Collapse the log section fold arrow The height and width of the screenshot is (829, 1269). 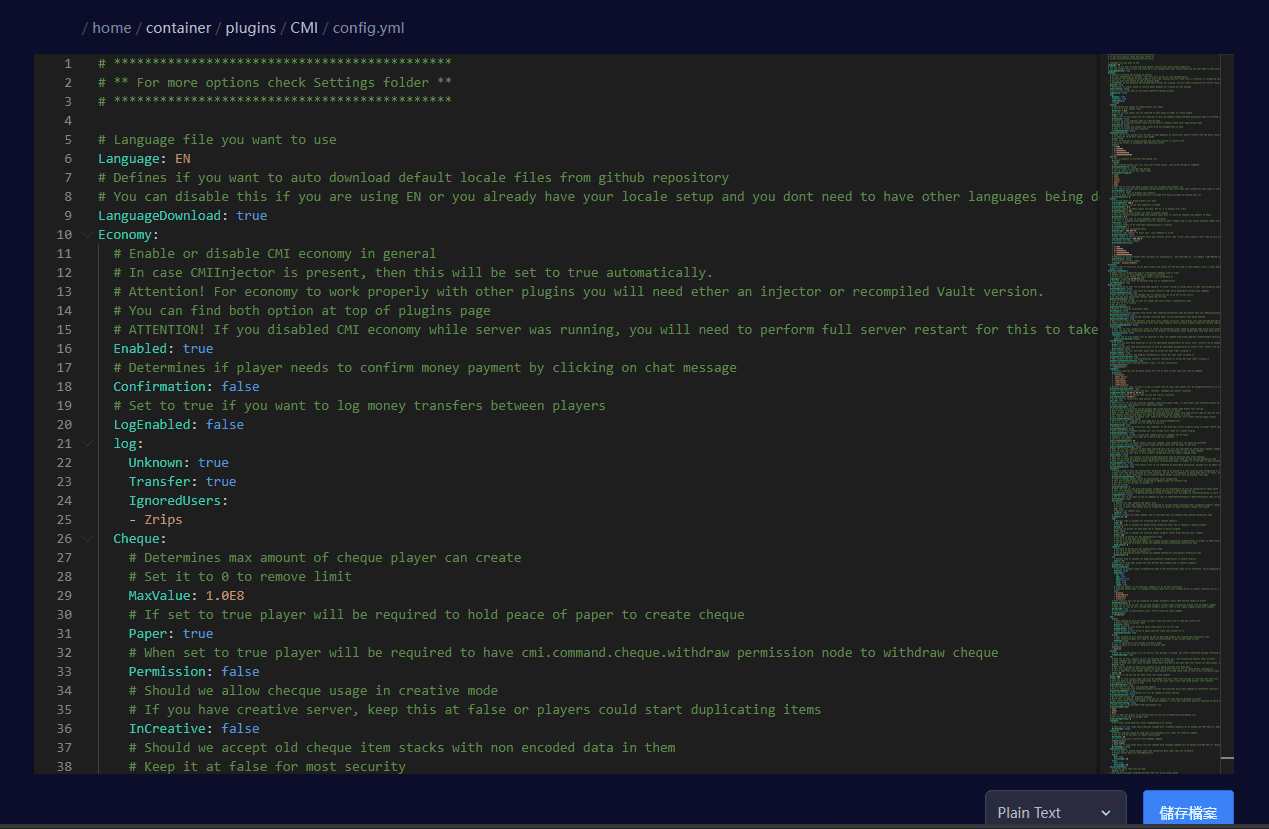(88, 444)
